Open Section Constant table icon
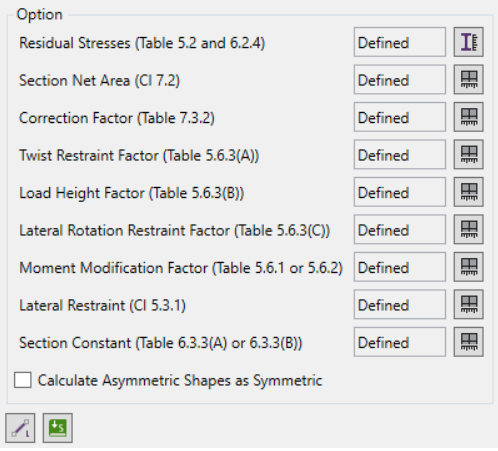Screen dimensions: 498x451 [x=468, y=342]
